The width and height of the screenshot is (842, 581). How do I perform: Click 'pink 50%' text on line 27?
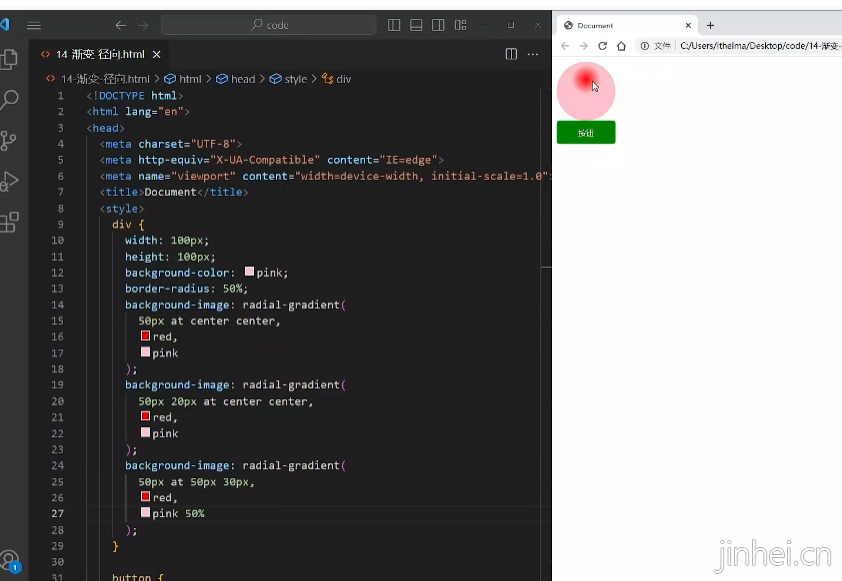click(x=178, y=513)
